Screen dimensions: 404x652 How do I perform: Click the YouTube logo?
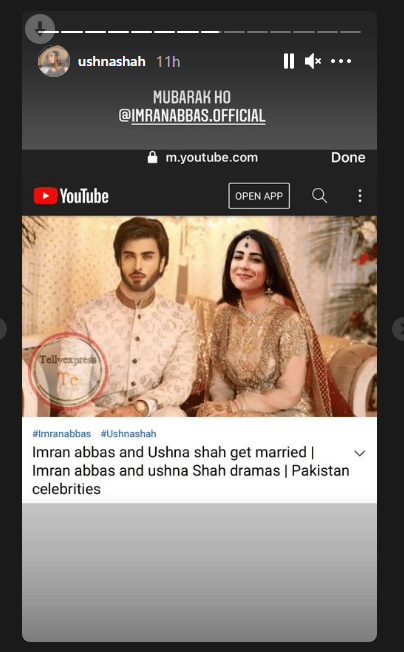pos(71,196)
